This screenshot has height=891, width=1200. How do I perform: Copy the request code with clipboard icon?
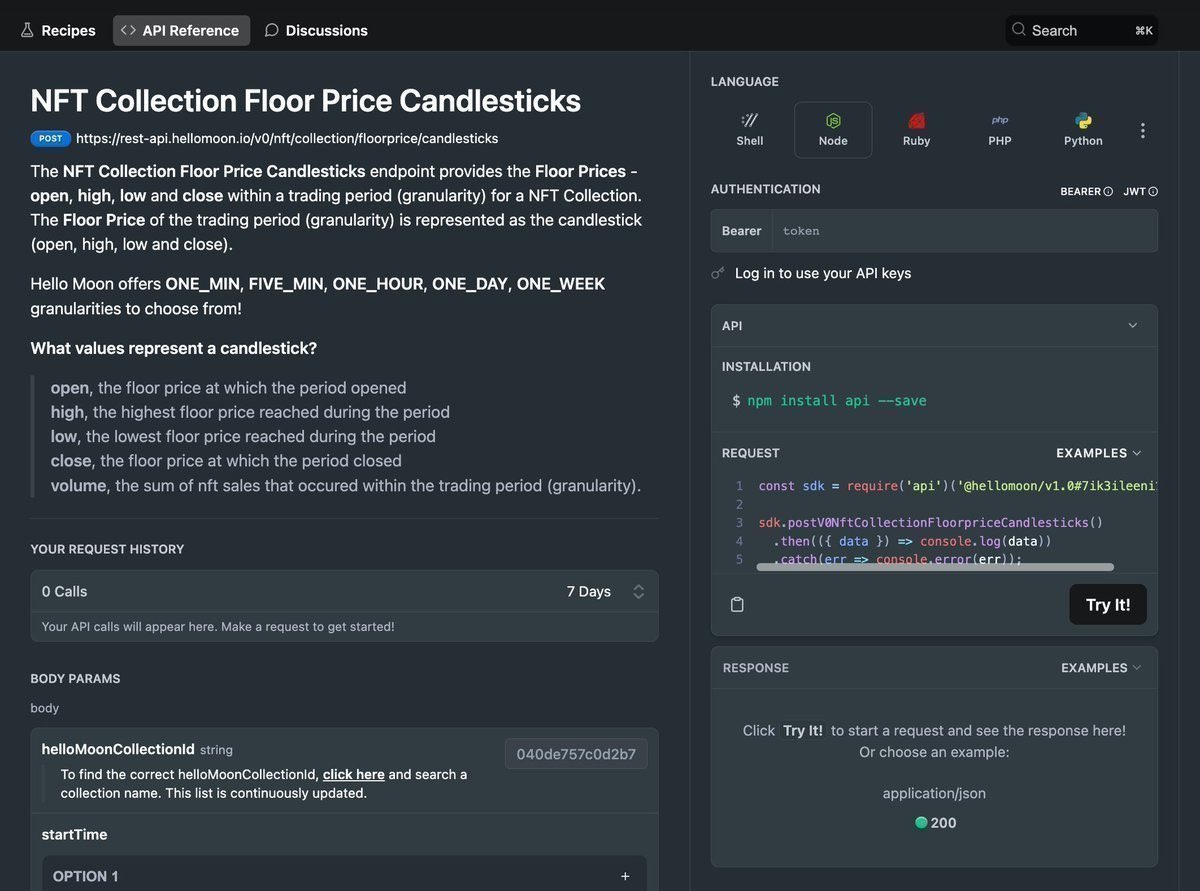[x=737, y=604]
